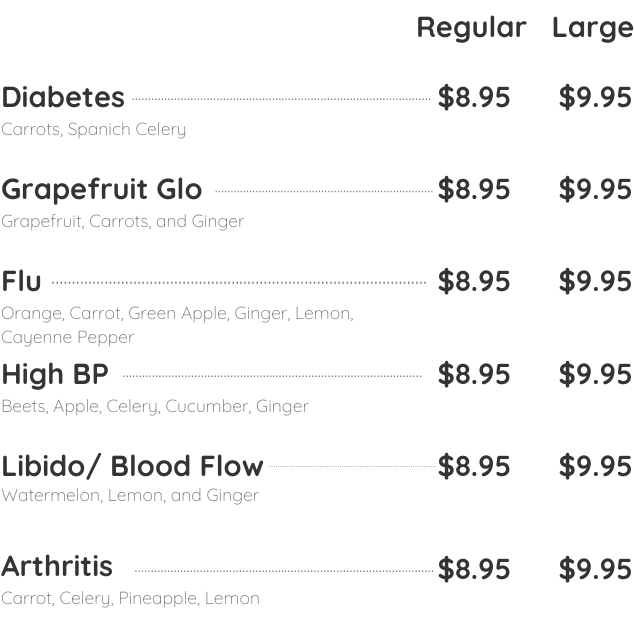Select the Arthritis large price
634x626 pixels.
pyautogui.click(x=595, y=569)
